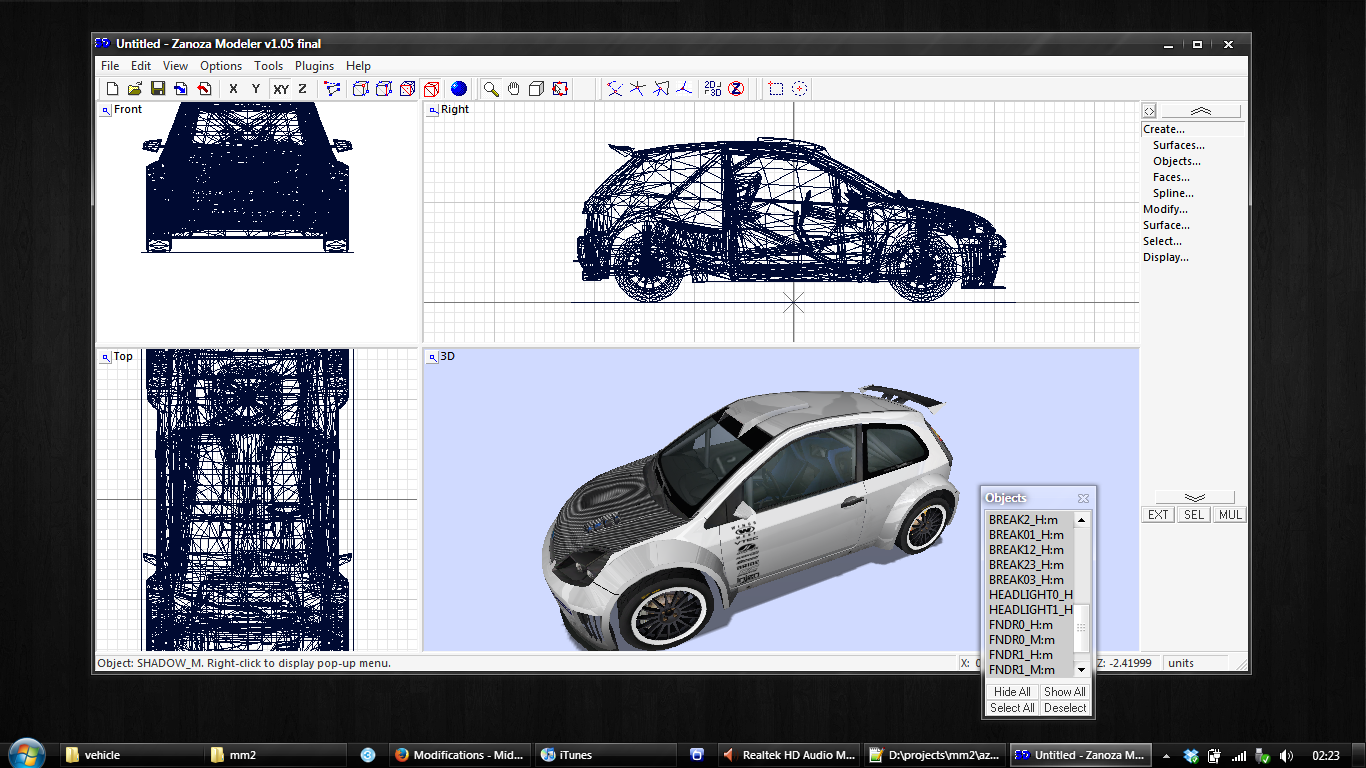Click the Objects list scrollbar thumb

tap(1081, 628)
